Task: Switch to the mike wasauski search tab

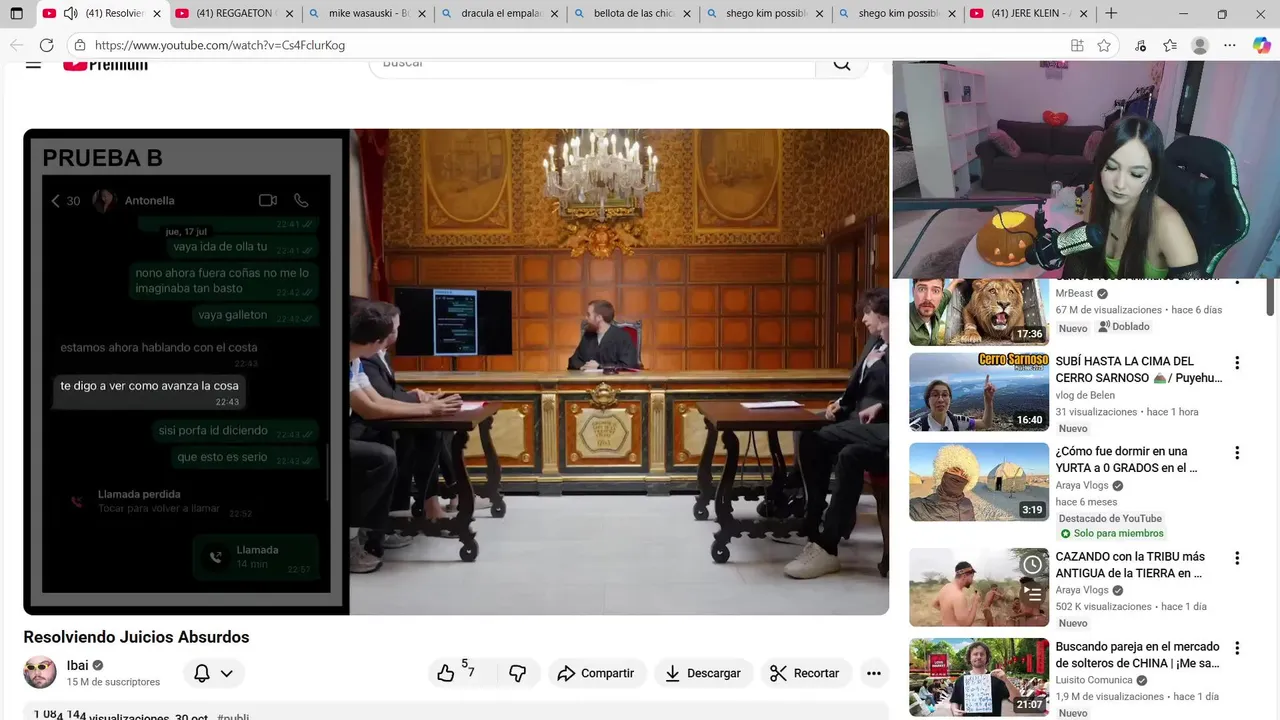Action: click(x=366, y=14)
